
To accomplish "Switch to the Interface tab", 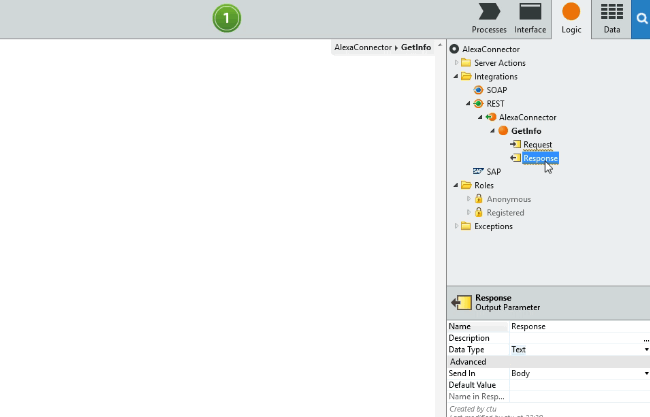I will point(530,19).
